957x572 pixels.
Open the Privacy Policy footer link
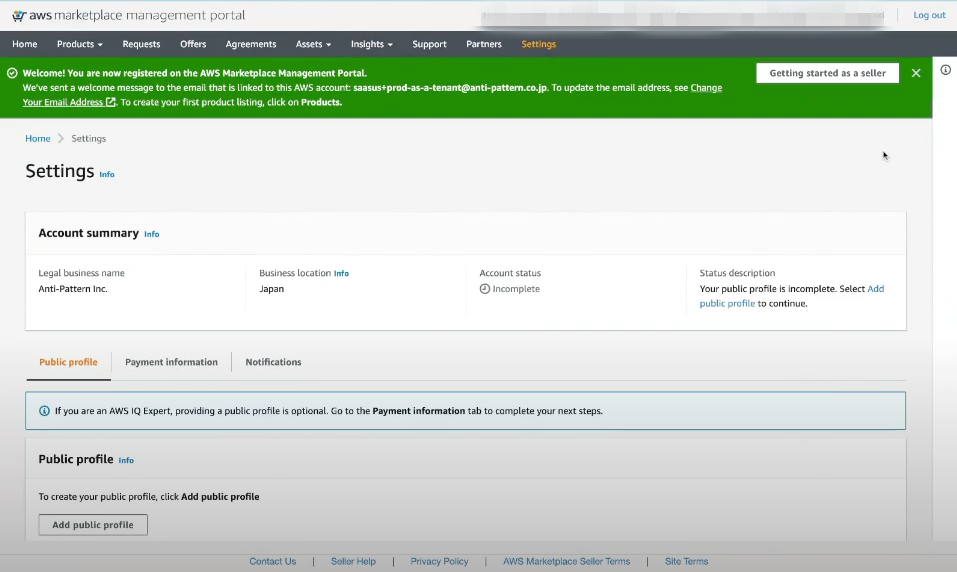point(439,561)
